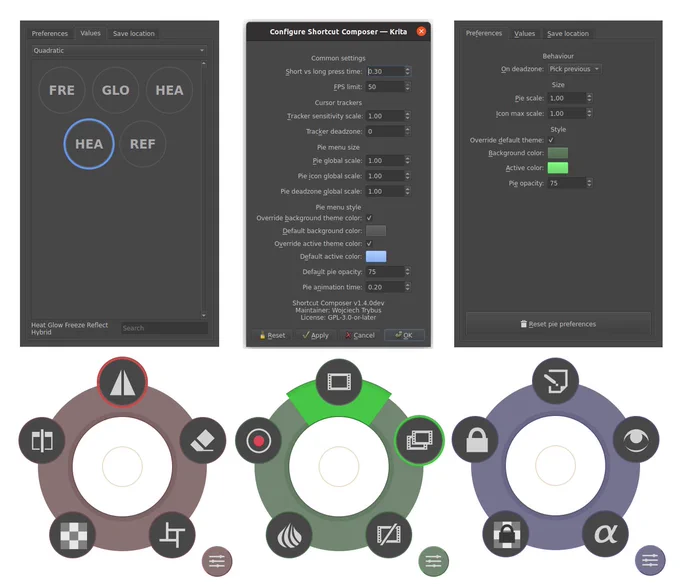Open the On deadzone Pick previous dropdown
The height and width of the screenshot is (585, 680).
[574, 69]
